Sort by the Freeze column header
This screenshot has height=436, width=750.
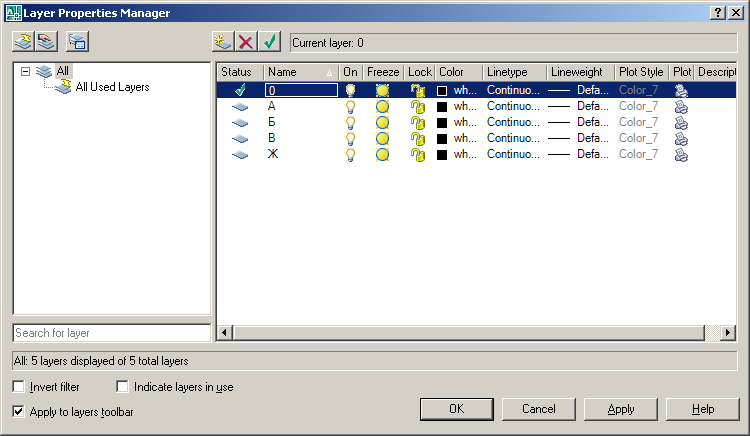pyautogui.click(x=383, y=72)
